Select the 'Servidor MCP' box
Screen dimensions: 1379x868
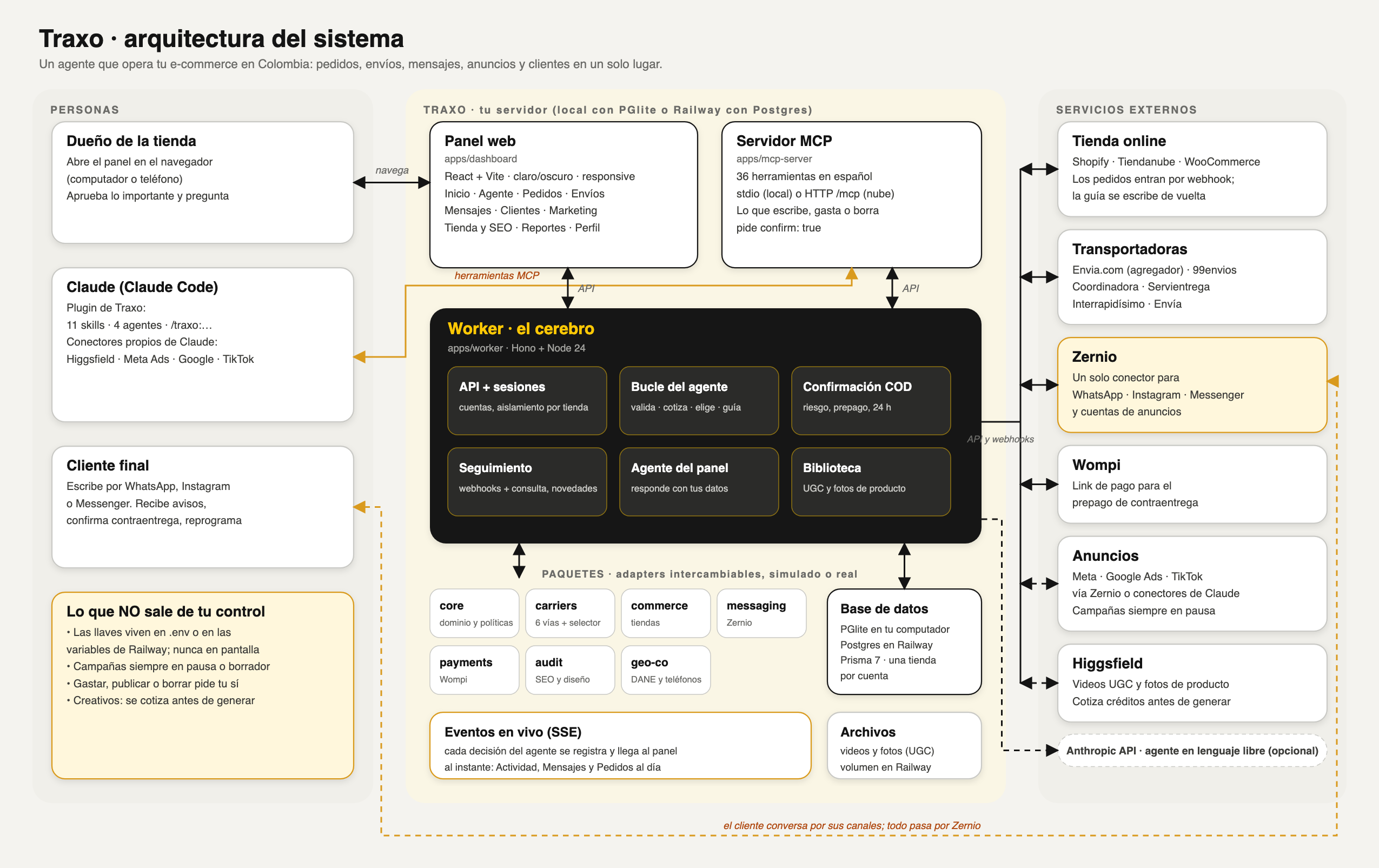[x=851, y=195]
